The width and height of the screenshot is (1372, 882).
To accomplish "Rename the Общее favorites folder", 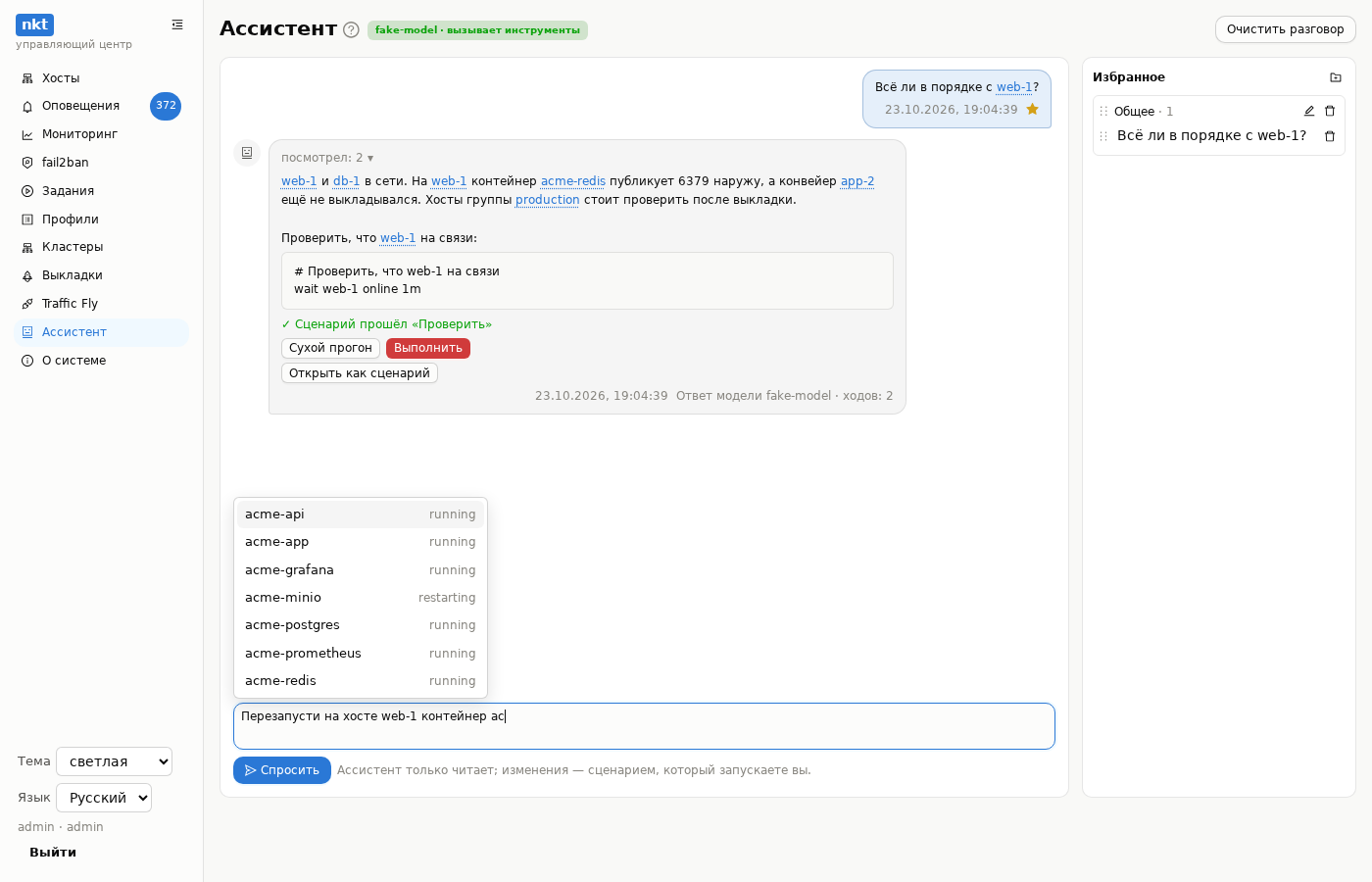I will coord(1309,111).
